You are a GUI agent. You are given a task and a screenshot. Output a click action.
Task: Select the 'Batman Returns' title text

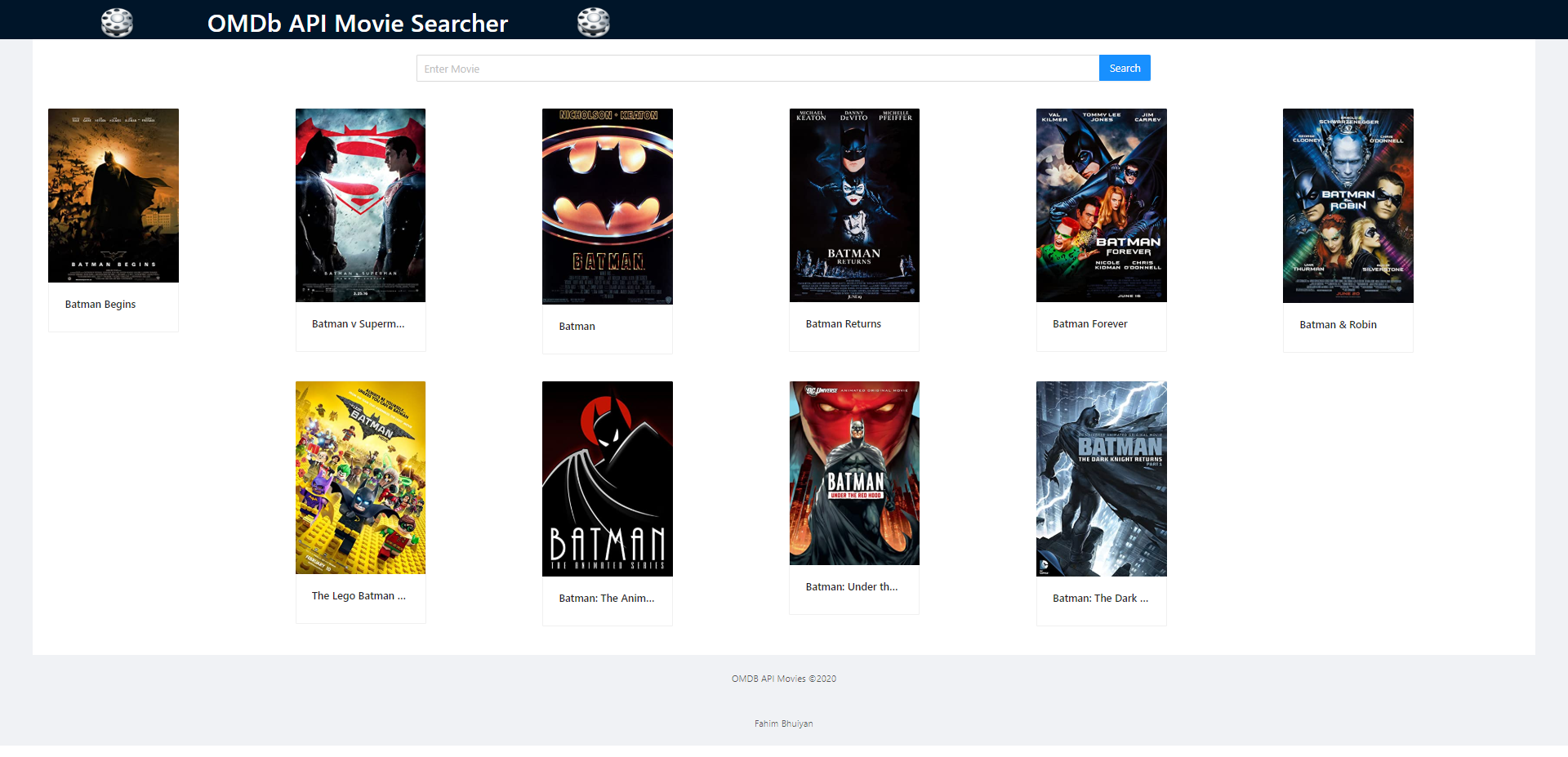point(844,324)
